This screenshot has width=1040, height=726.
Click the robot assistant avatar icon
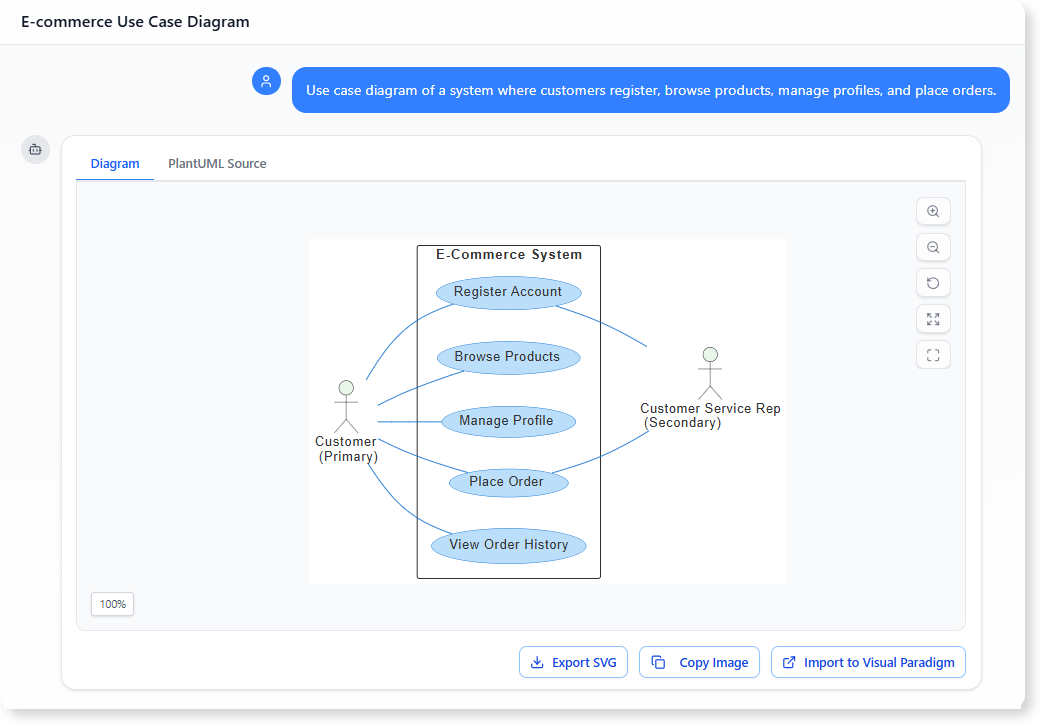[35, 149]
